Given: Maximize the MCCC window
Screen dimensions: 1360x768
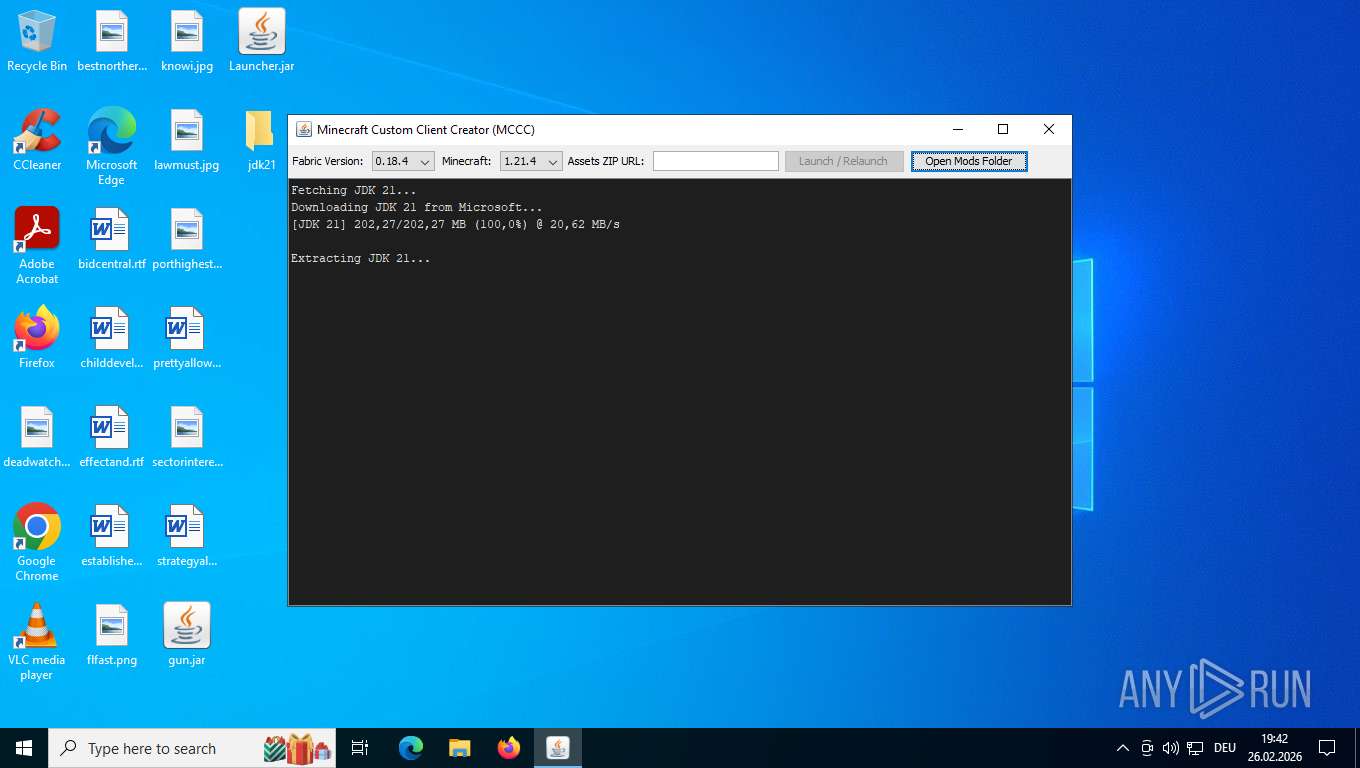Looking at the screenshot, I should (1003, 129).
